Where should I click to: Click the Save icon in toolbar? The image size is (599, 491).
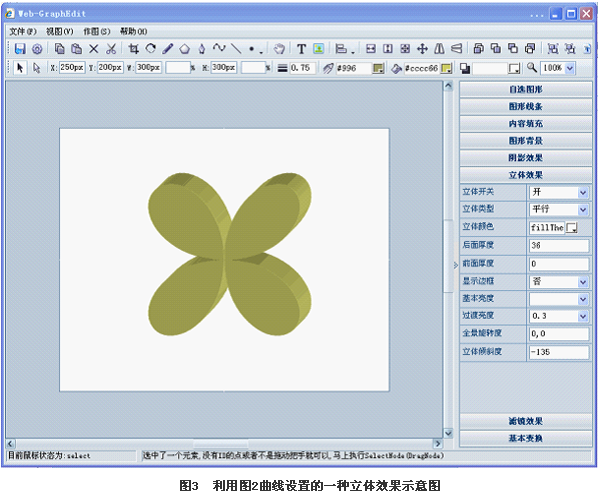point(20,49)
